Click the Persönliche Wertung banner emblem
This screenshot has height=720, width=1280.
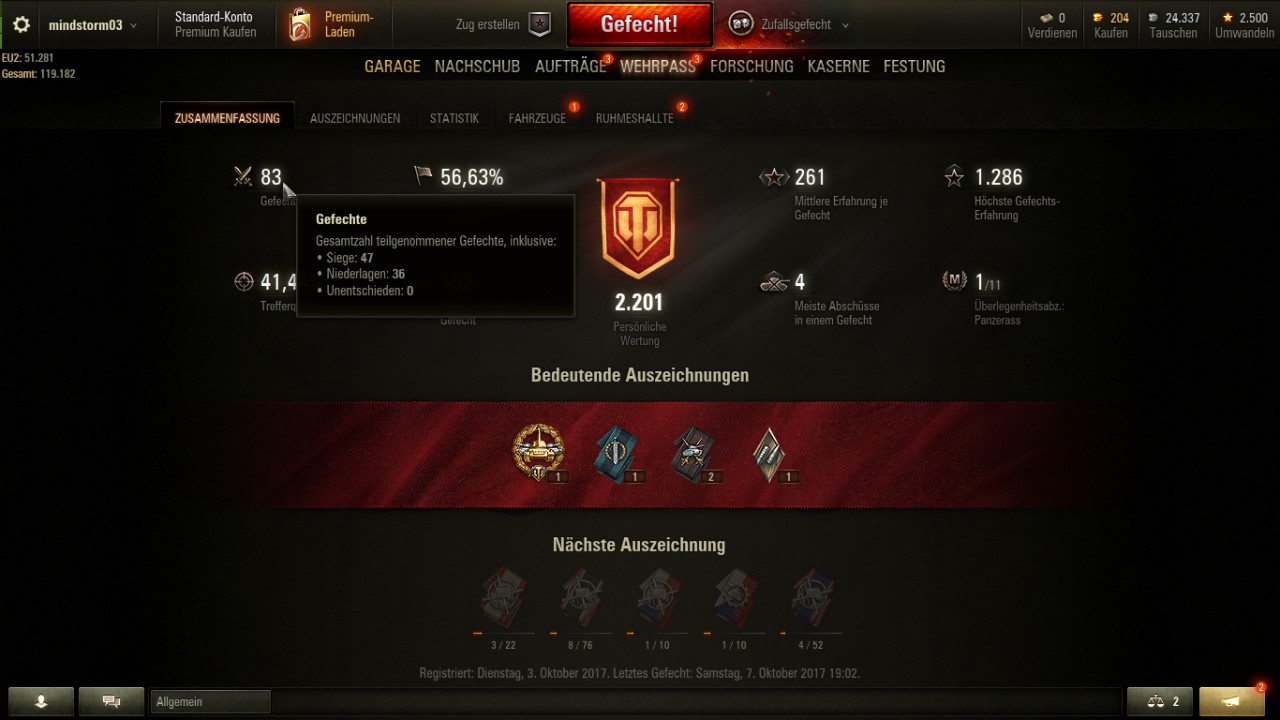tap(638, 230)
